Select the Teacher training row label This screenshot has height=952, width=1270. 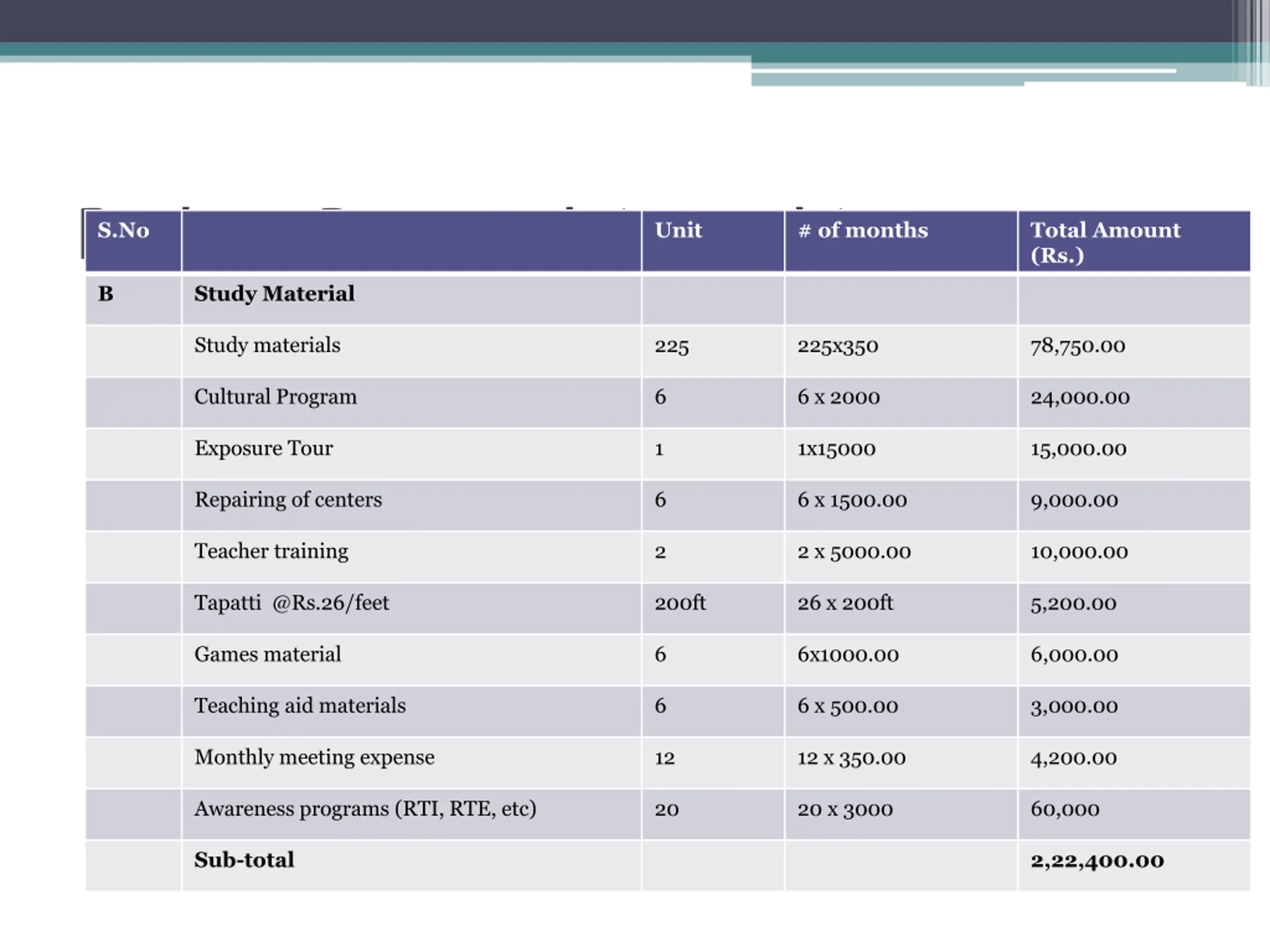click(x=271, y=551)
